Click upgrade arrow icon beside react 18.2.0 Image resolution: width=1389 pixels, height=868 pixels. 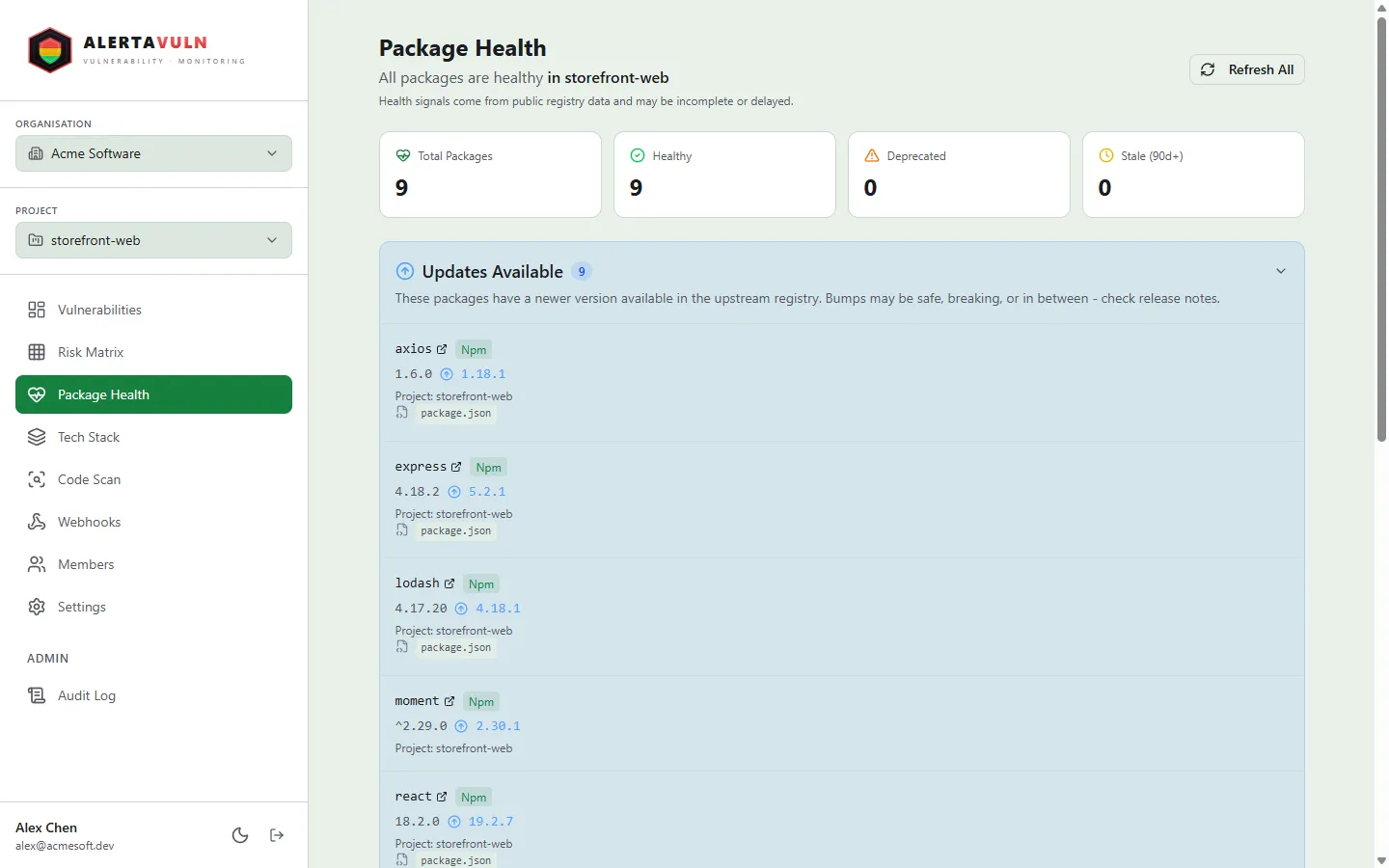(x=454, y=822)
